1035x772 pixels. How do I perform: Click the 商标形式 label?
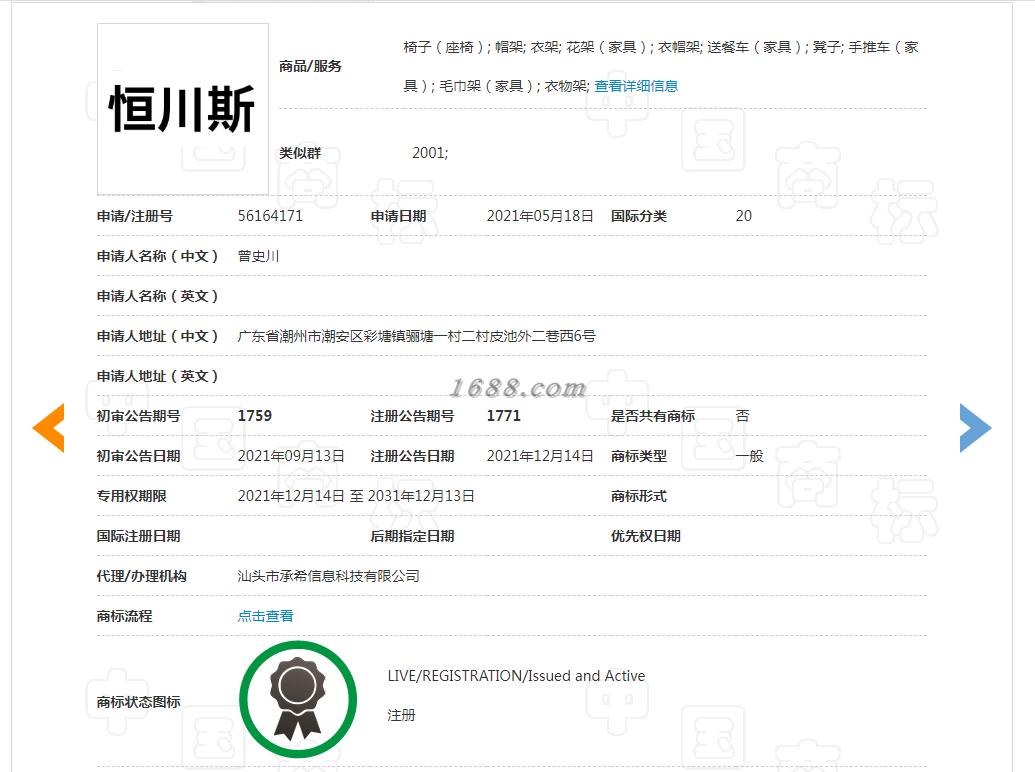(638, 496)
